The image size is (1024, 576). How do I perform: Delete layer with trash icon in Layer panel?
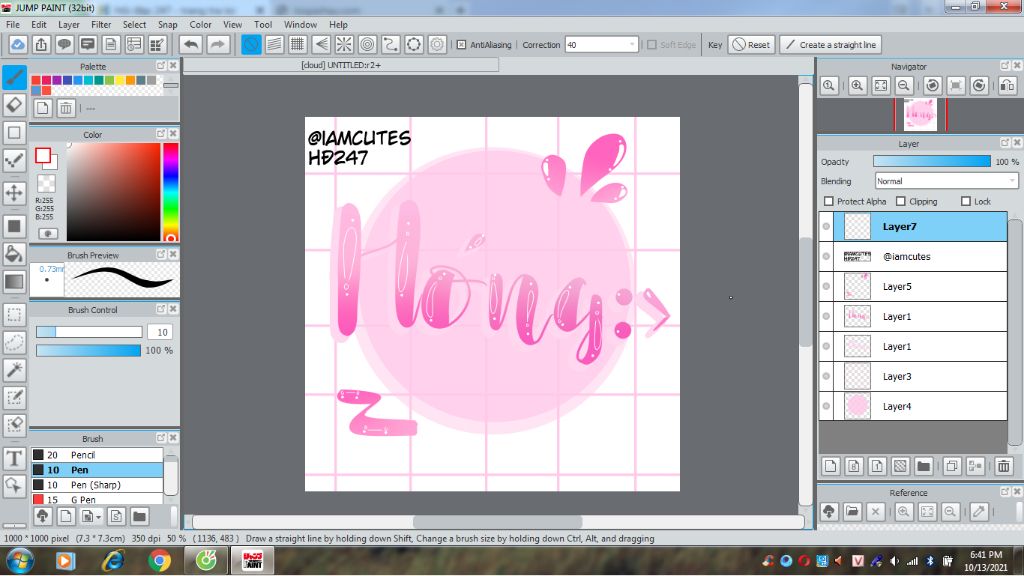coord(1004,466)
